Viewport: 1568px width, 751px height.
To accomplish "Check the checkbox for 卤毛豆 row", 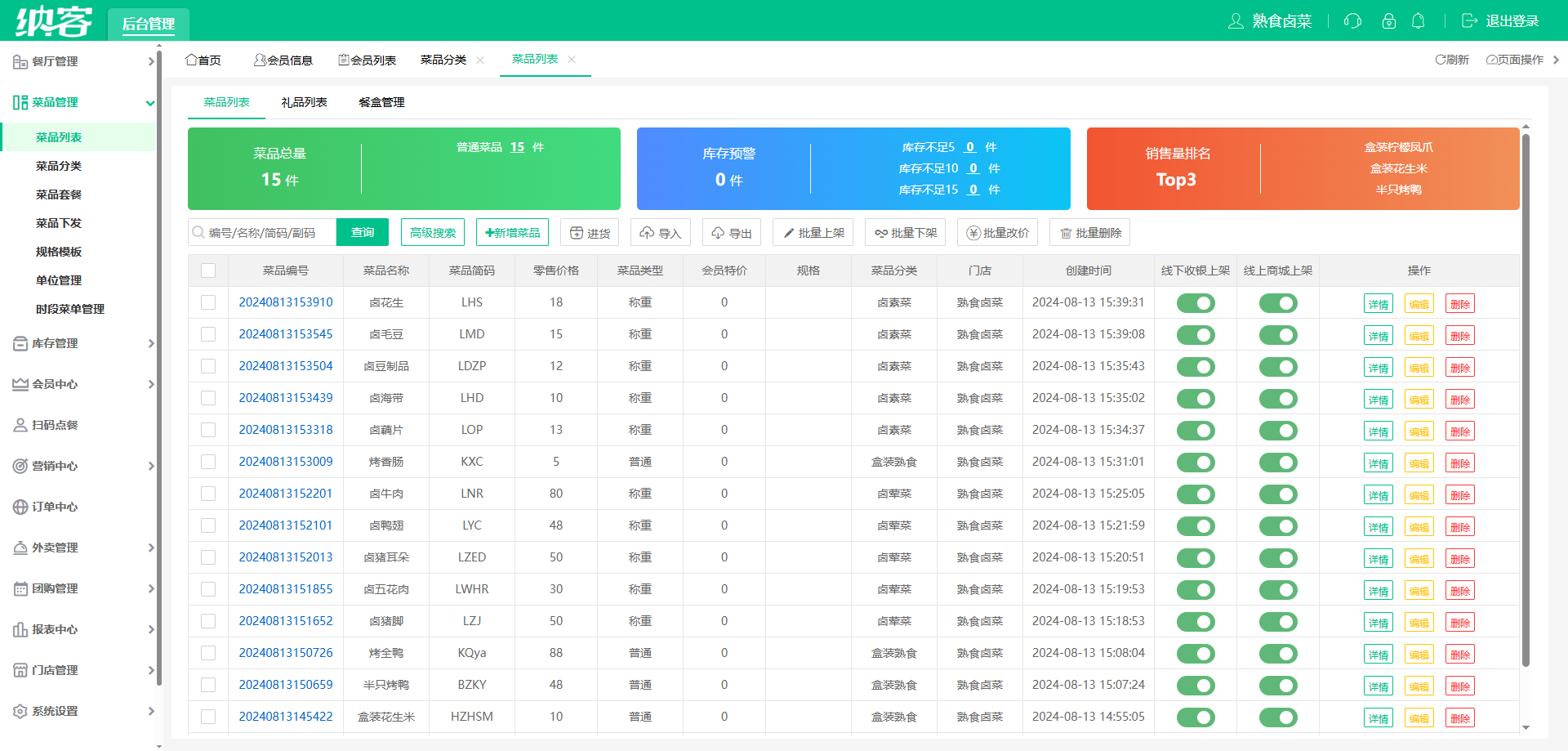I will click(x=208, y=334).
